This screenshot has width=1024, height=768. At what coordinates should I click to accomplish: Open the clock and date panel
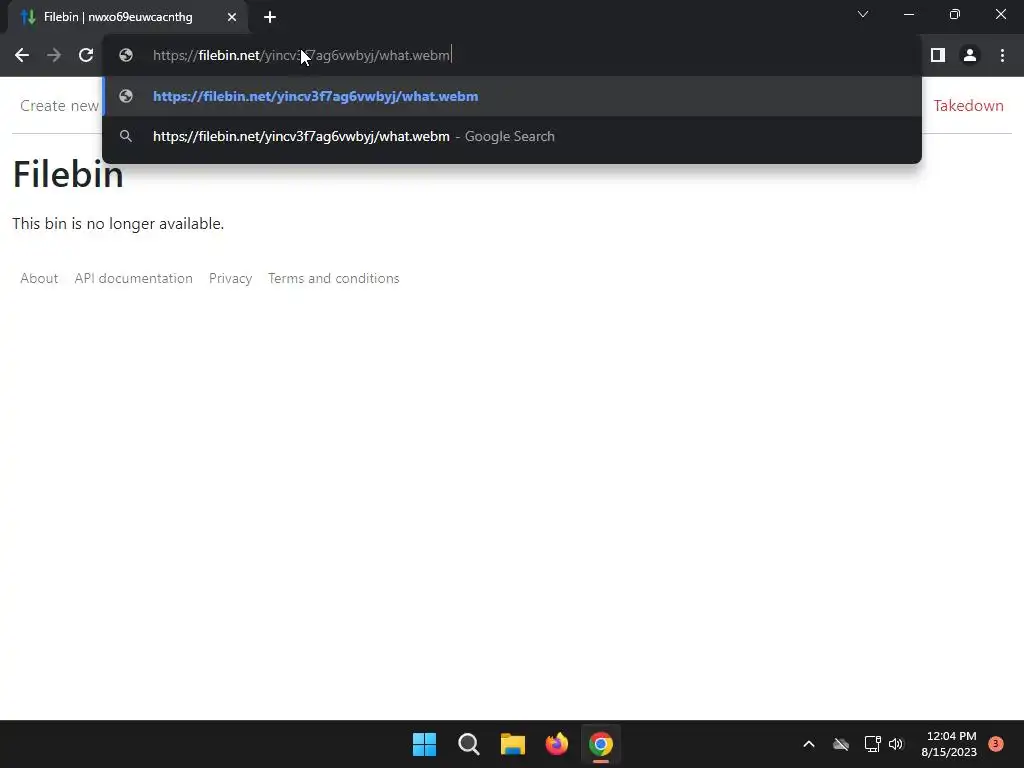[949, 744]
